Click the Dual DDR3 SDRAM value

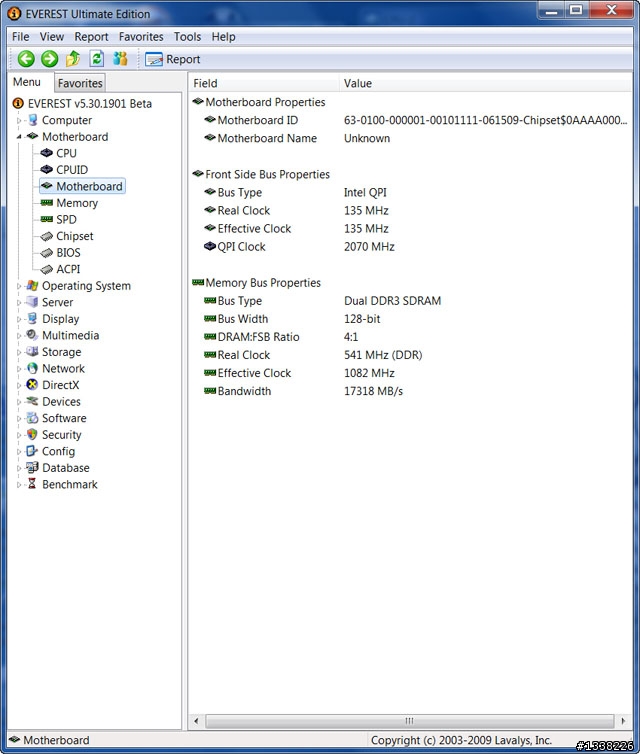pyautogui.click(x=392, y=301)
